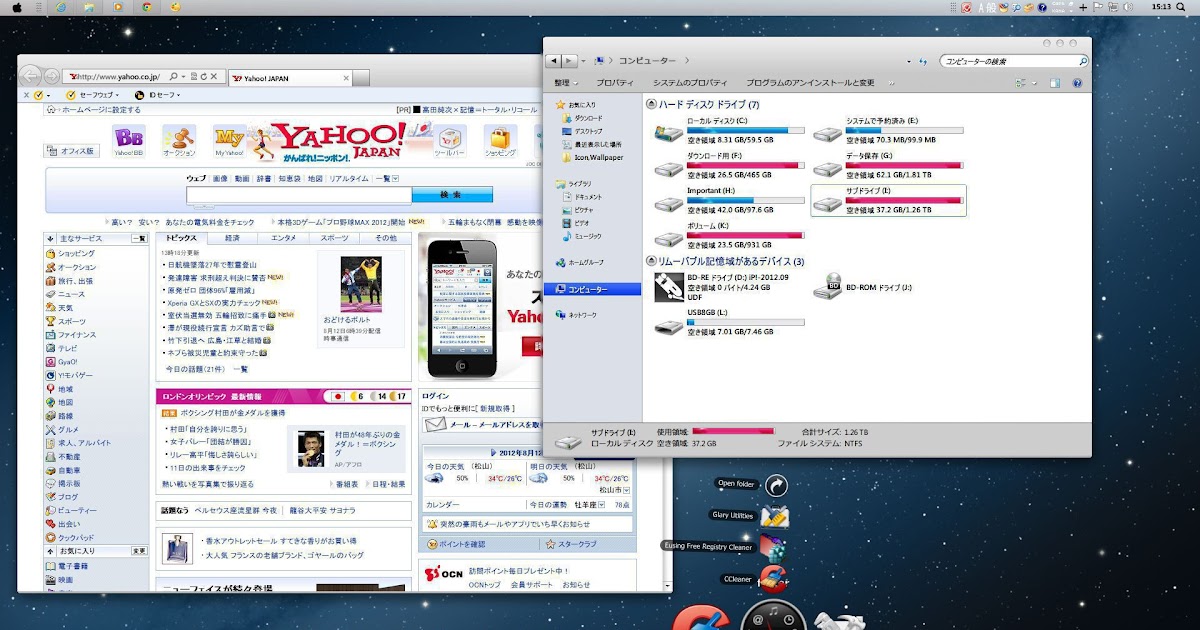Click the Yahoo shopping bag icon
The width and height of the screenshot is (1200, 630).
(500, 141)
